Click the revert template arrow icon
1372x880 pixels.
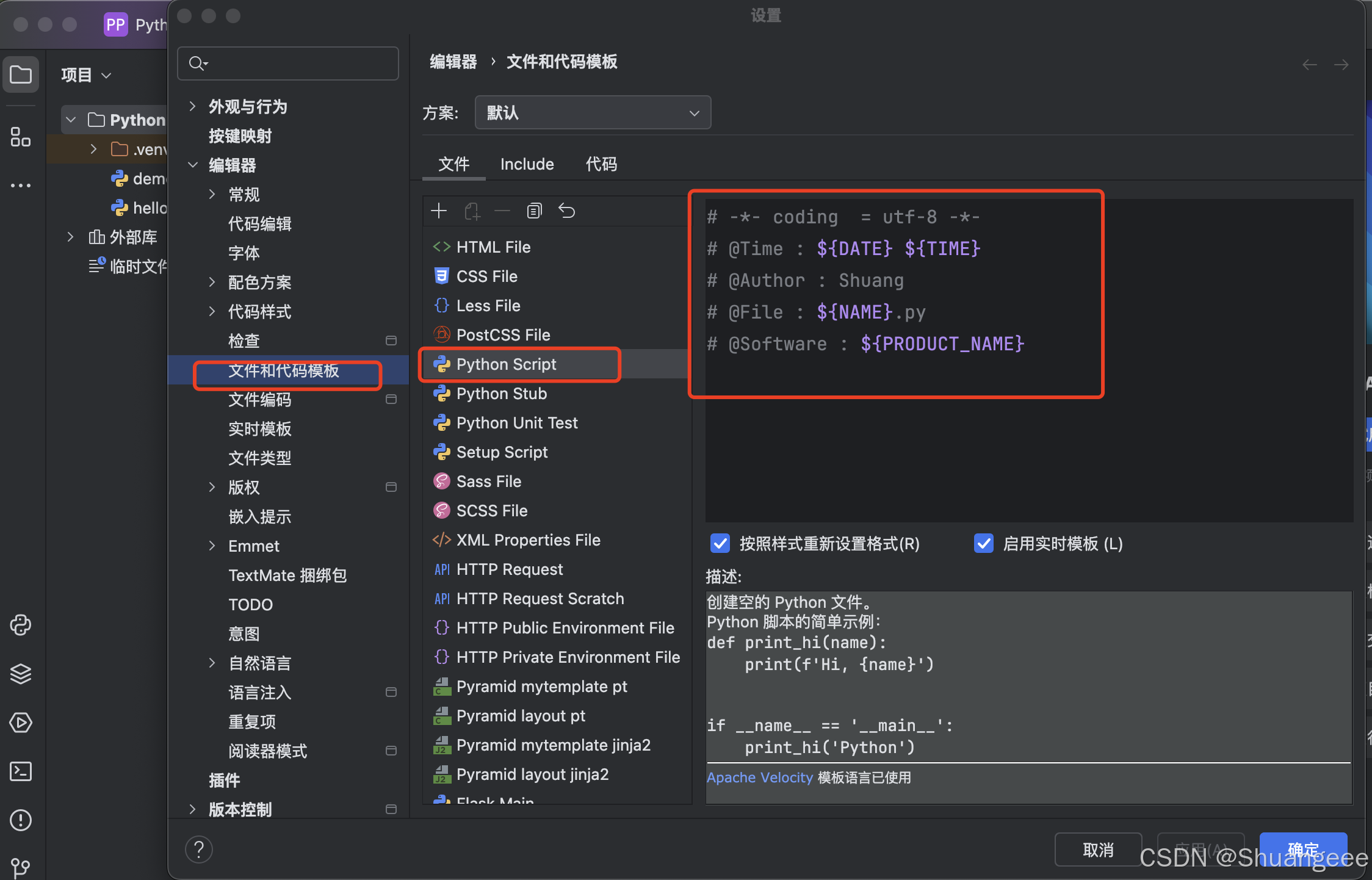tap(566, 211)
